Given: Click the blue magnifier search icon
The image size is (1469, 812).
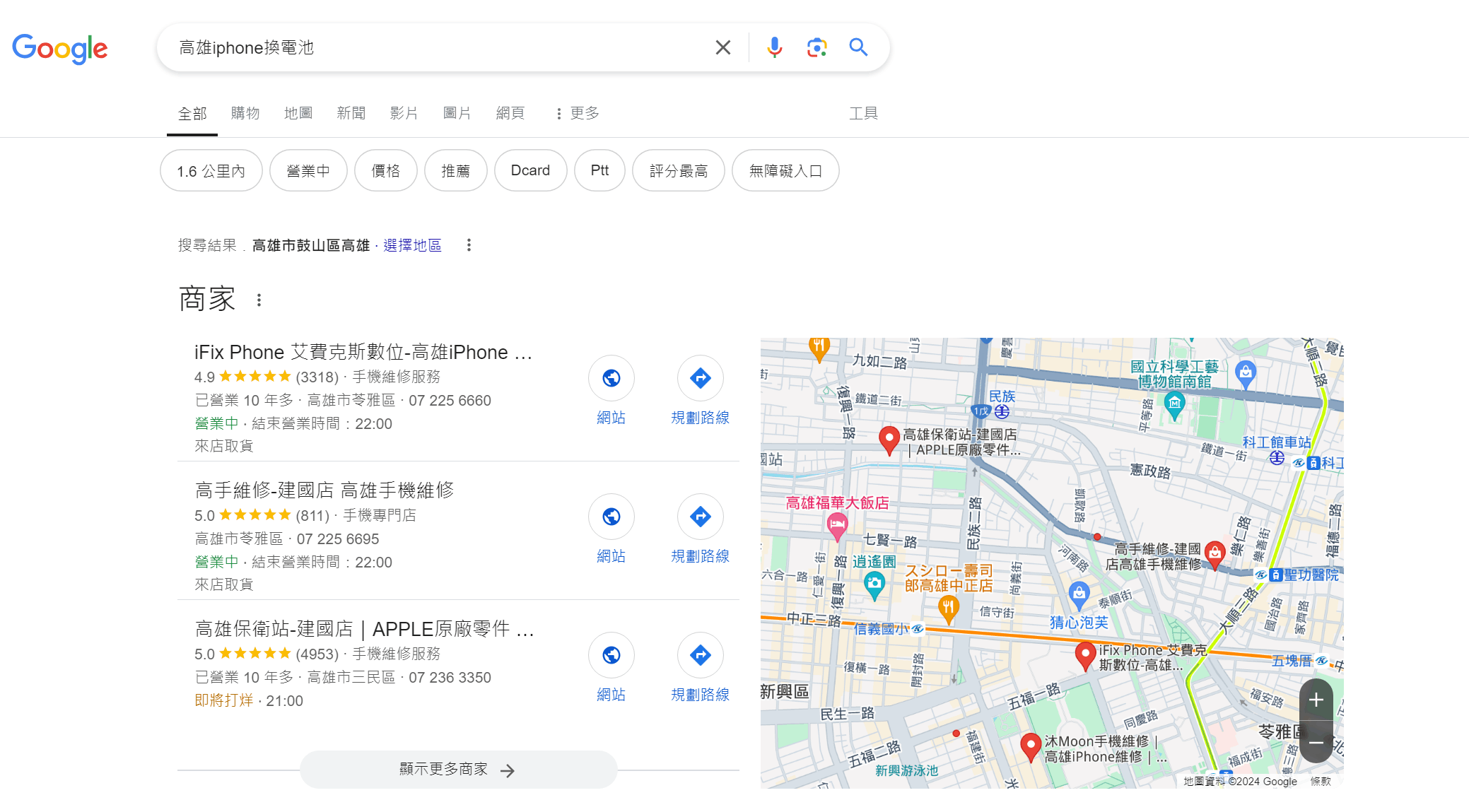Looking at the screenshot, I should click(x=858, y=47).
